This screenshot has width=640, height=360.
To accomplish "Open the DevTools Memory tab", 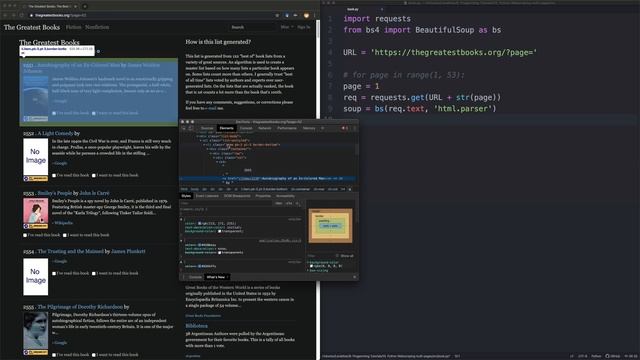I will coord(309,128).
